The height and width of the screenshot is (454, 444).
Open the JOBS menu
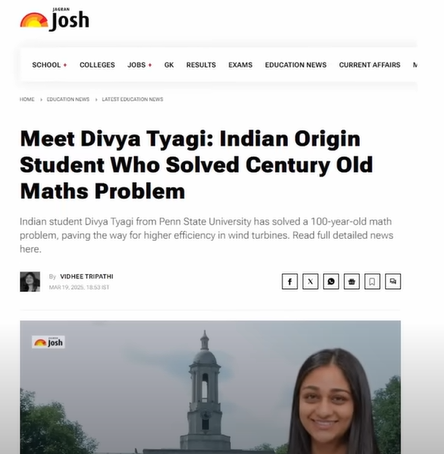pyautogui.click(x=140, y=65)
